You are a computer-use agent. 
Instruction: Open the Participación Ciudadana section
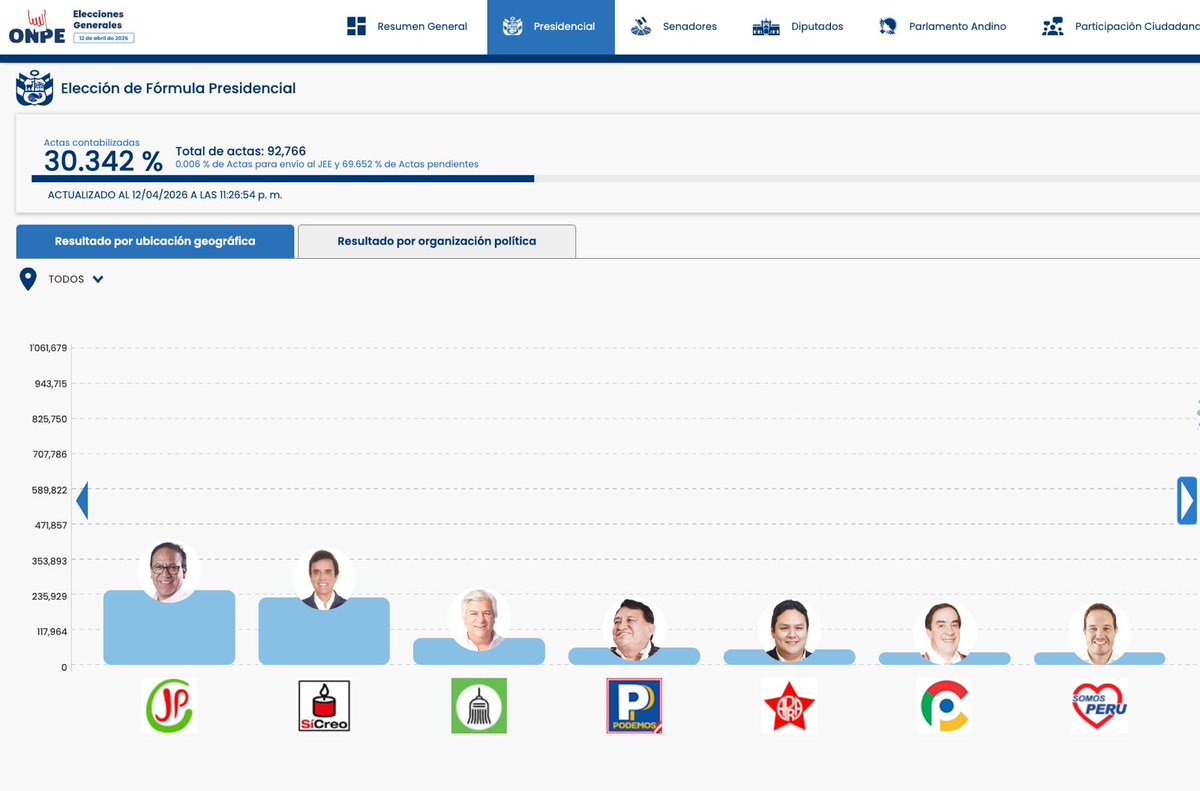tap(1119, 27)
